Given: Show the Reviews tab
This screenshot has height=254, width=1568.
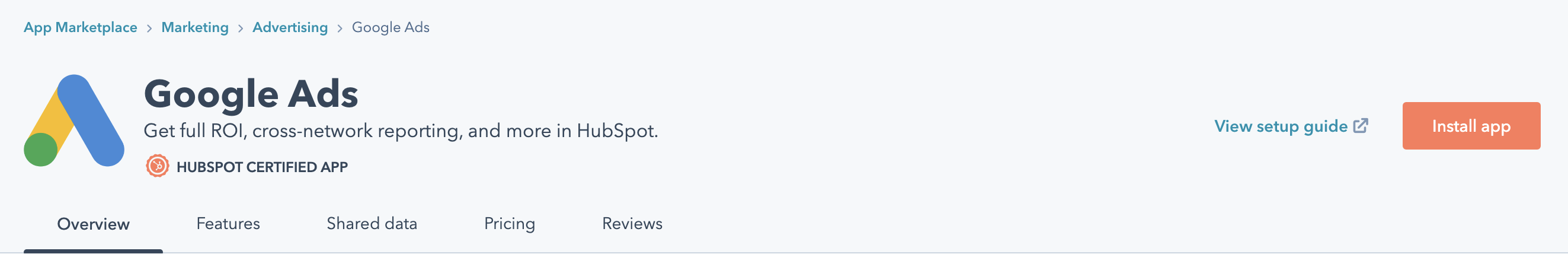Looking at the screenshot, I should coord(632,224).
